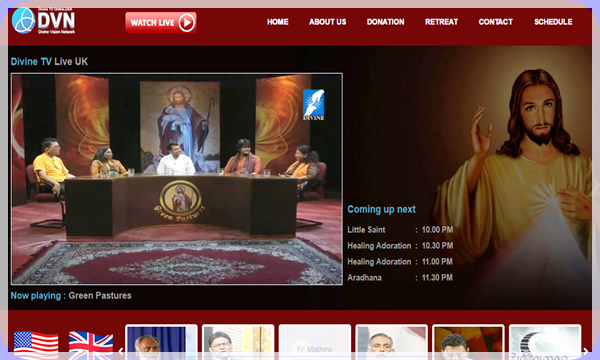Click the carousel right arrow
This screenshot has width=600, height=360.
tap(585, 351)
